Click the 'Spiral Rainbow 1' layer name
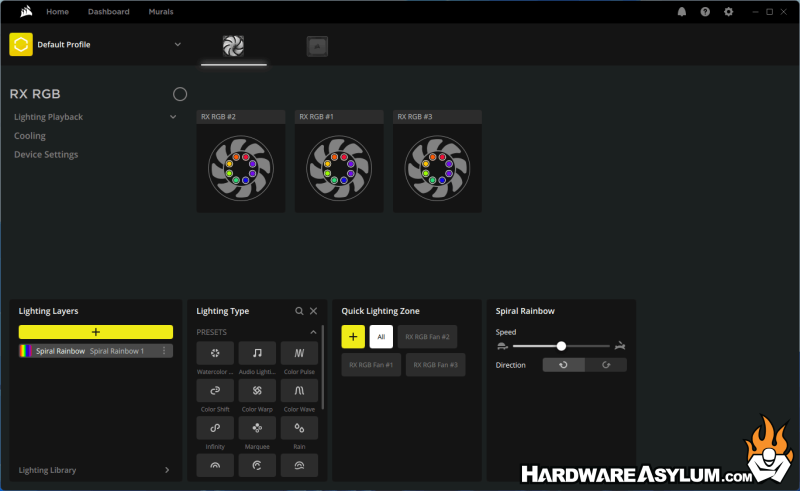The width and height of the screenshot is (800, 491). coord(117,351)
